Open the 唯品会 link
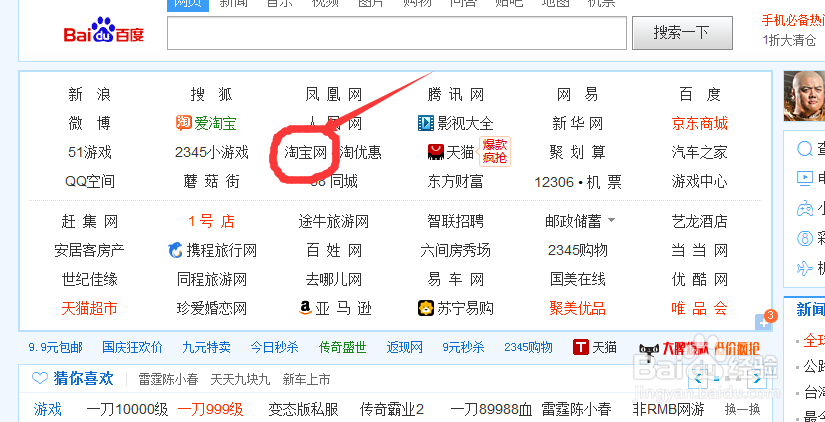This screenshot has height=422, width=825. click(700, 308)
